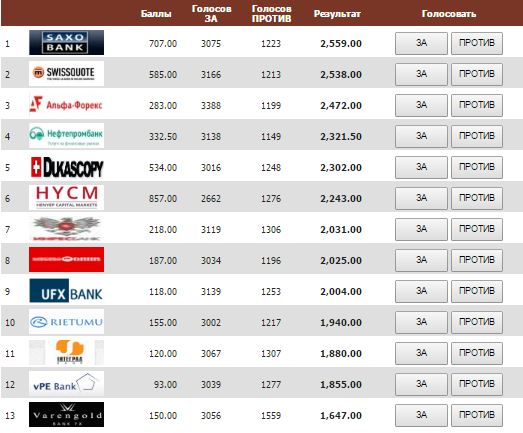Open the vPE Bank logo
The image size is (523, 433).
(66, 384)
